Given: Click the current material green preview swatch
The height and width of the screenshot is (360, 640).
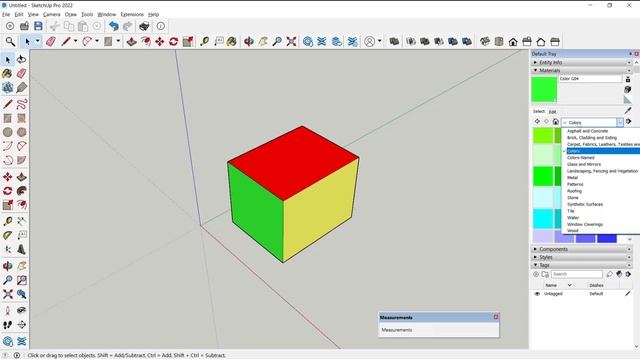Looking at the screenshot, I should tap(544, 89).
